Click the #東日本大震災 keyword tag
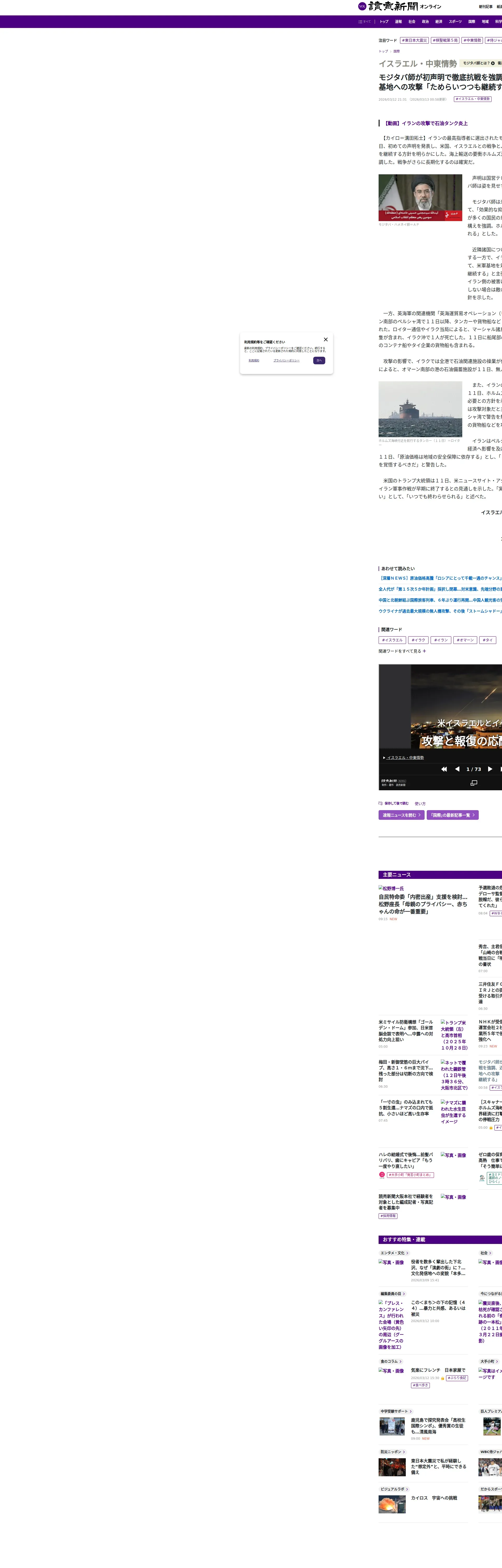 click(414, 40)
